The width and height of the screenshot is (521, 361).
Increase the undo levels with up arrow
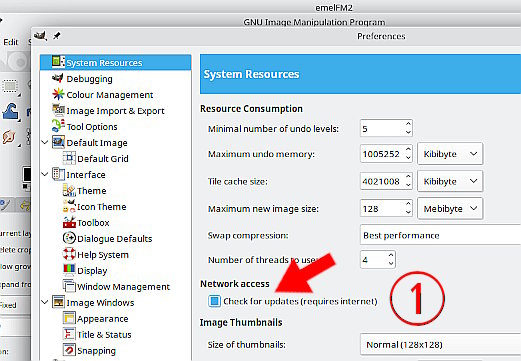coord(408,124)
